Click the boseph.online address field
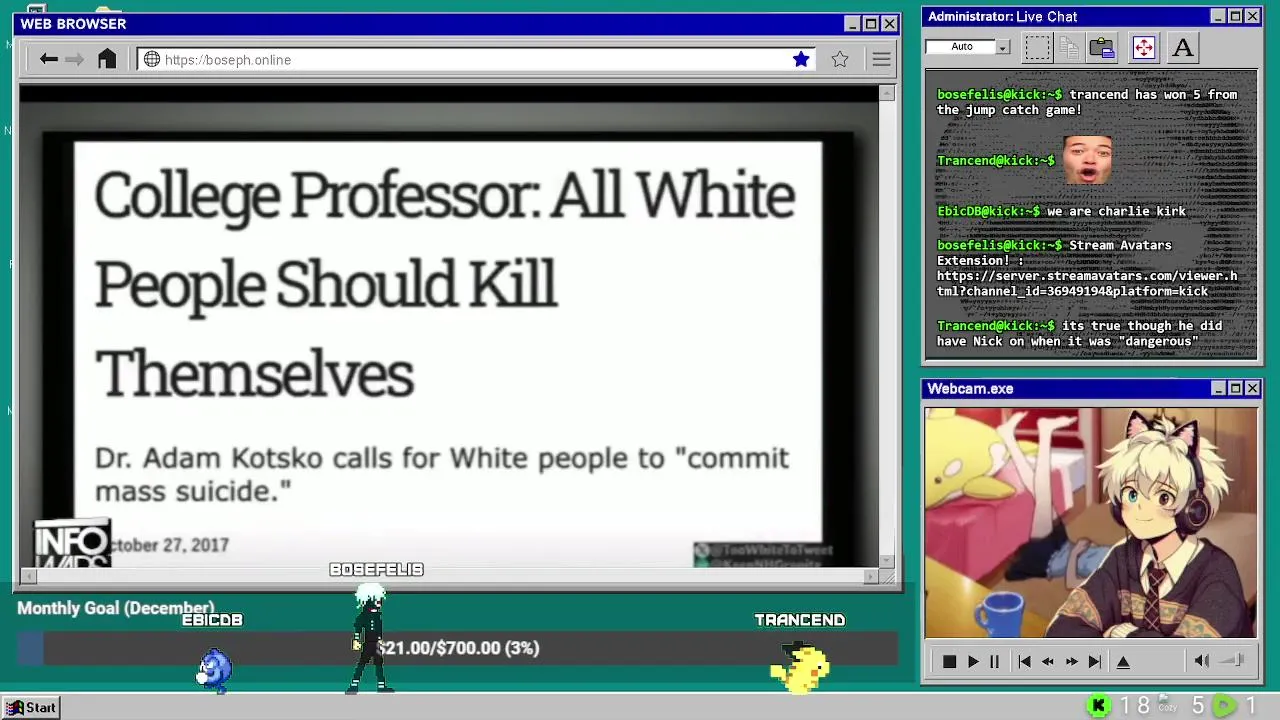Screen dimensions: 1280x720 (x=475, y=60)
